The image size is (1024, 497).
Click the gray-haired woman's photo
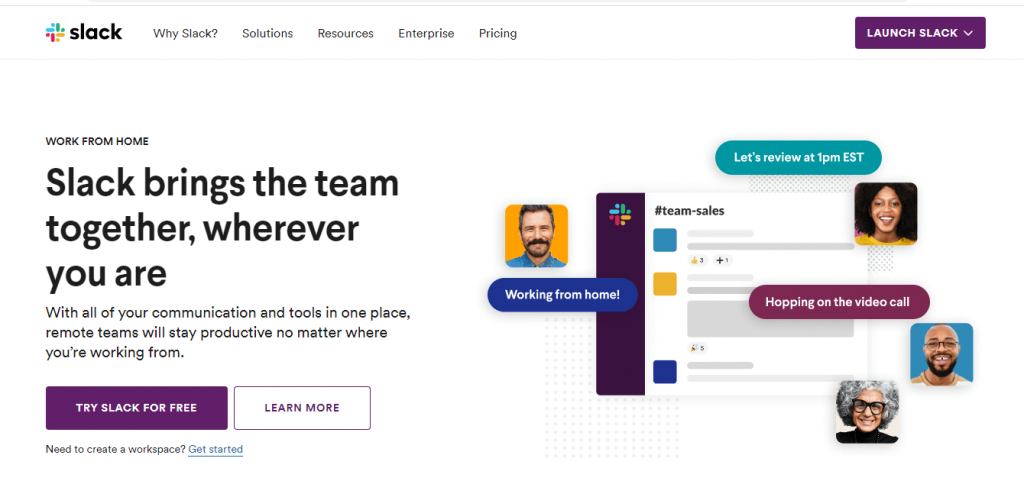pyautogui.click(x=867, y=412)
